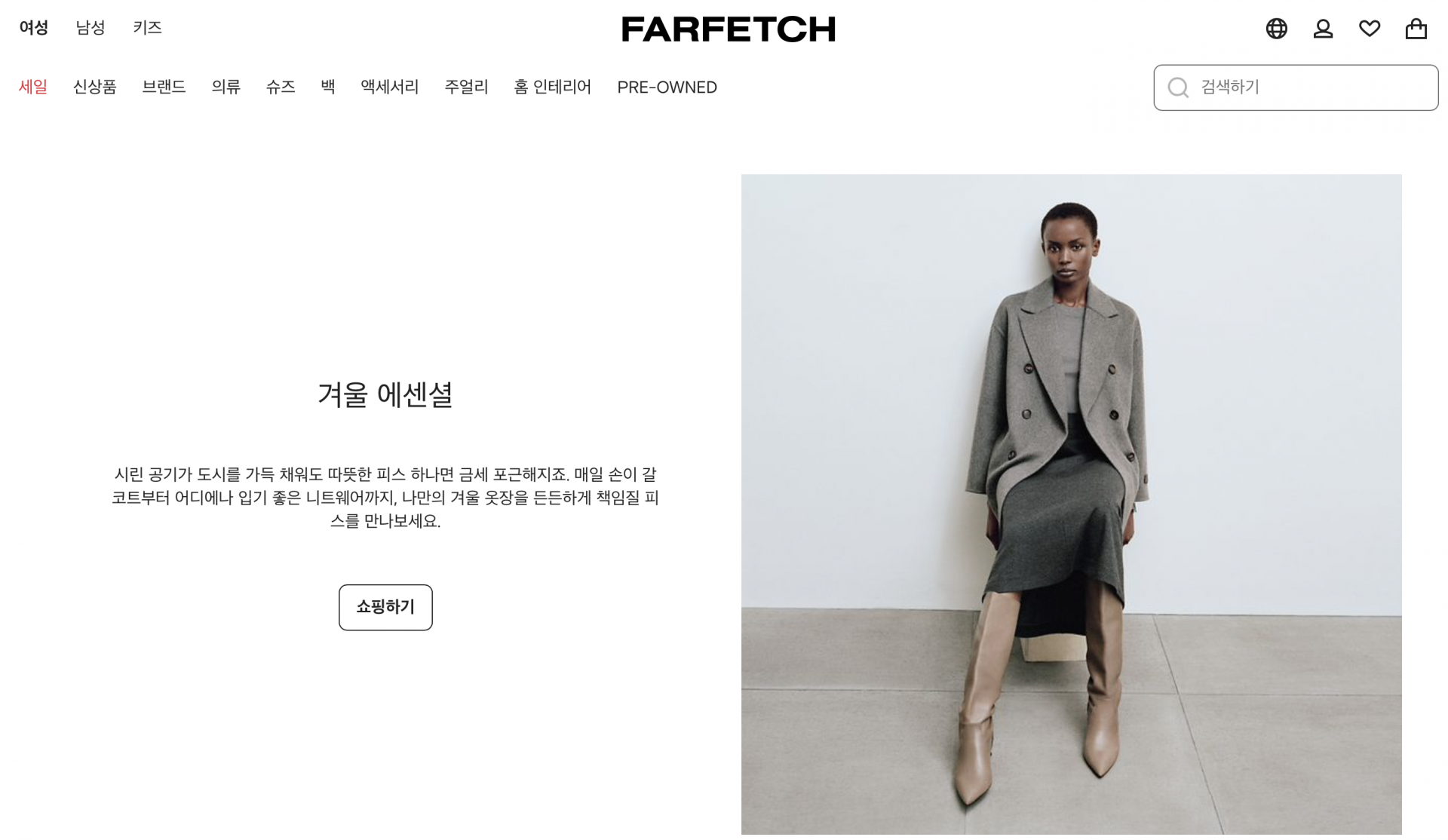Viewport: 1448px width, 840px height.
Task: Switch to the 키즈 tab
Action: (x=147, y=28)
